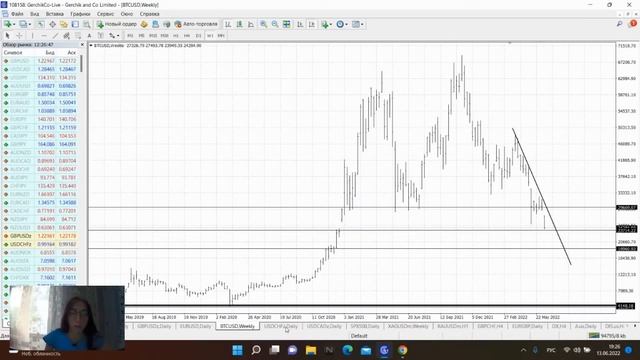Expand the indicators list dropdown
The height and width of the screenshot is (360, 640).
[330, 24]
